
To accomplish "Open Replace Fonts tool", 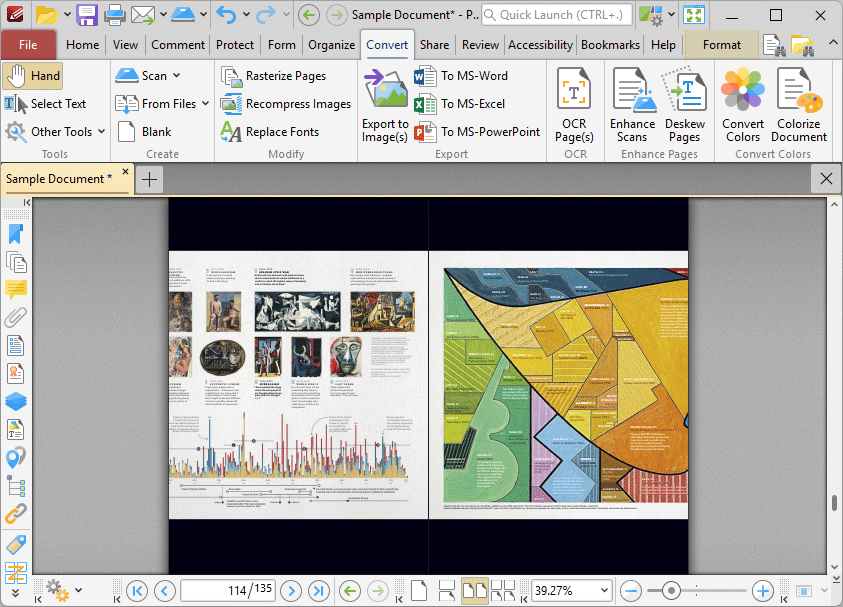I will (x=270, y=132).
